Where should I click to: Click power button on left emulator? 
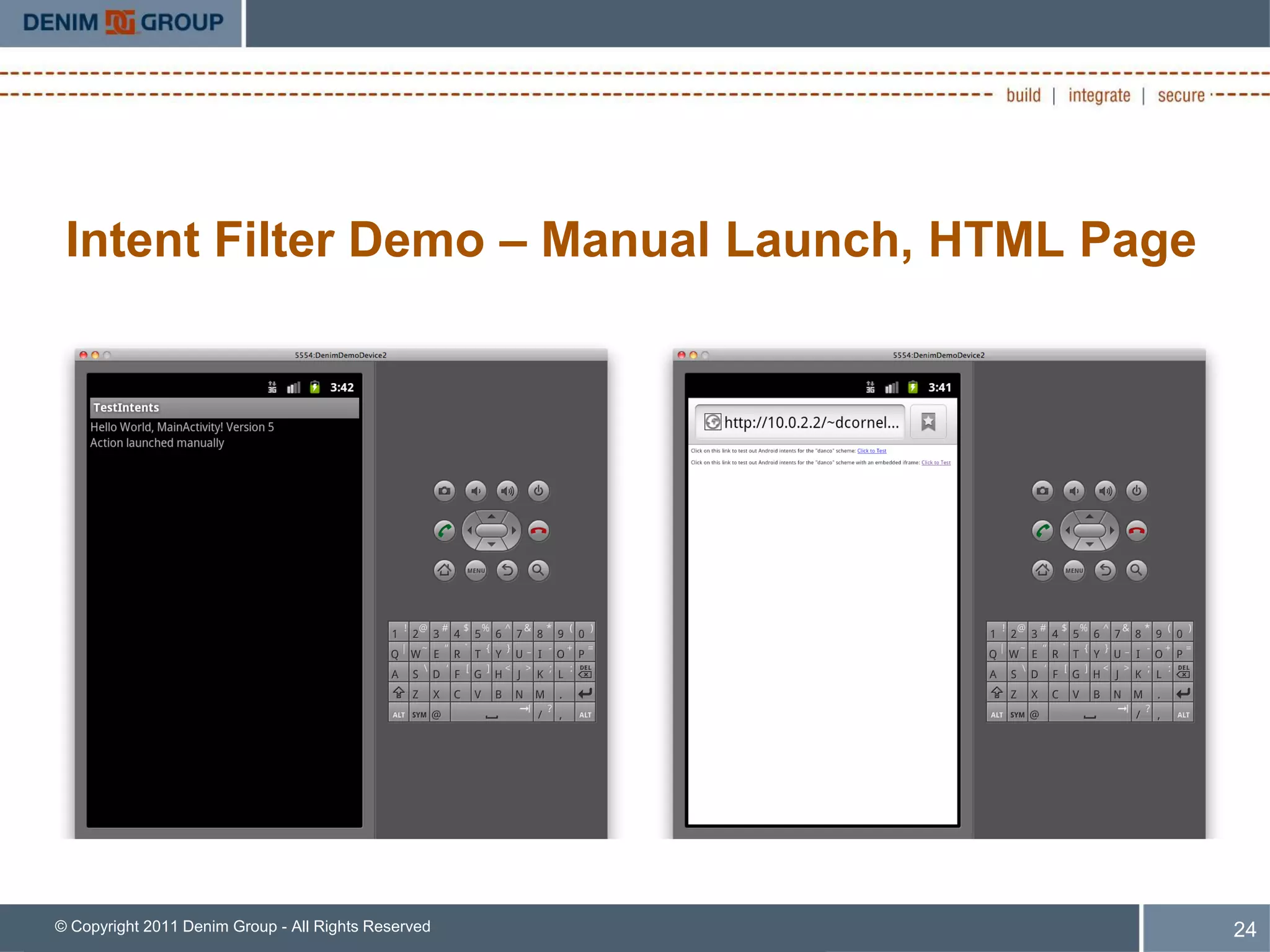click(x=538, y=491)
